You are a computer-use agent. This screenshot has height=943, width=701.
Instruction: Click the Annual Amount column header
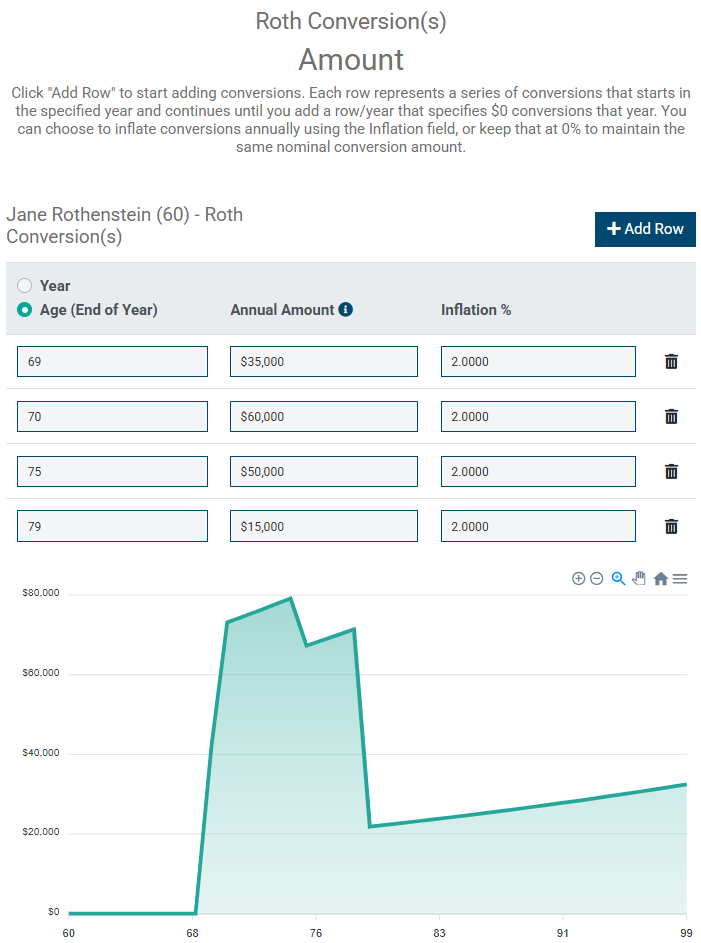(282, 310)
